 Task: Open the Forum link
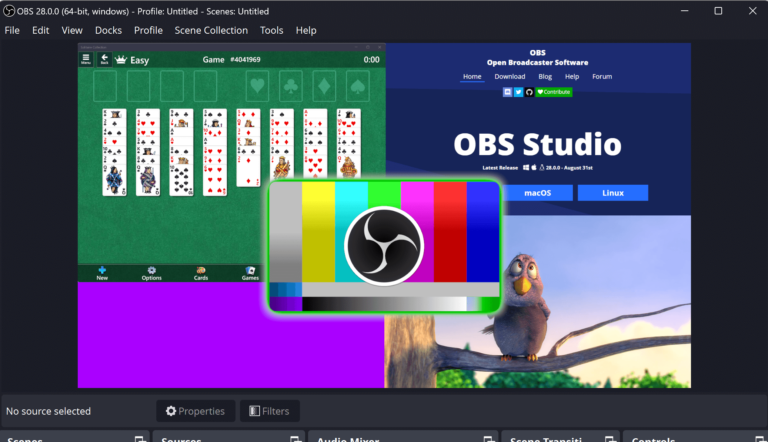pyautogui.click(x=602, y=76)
